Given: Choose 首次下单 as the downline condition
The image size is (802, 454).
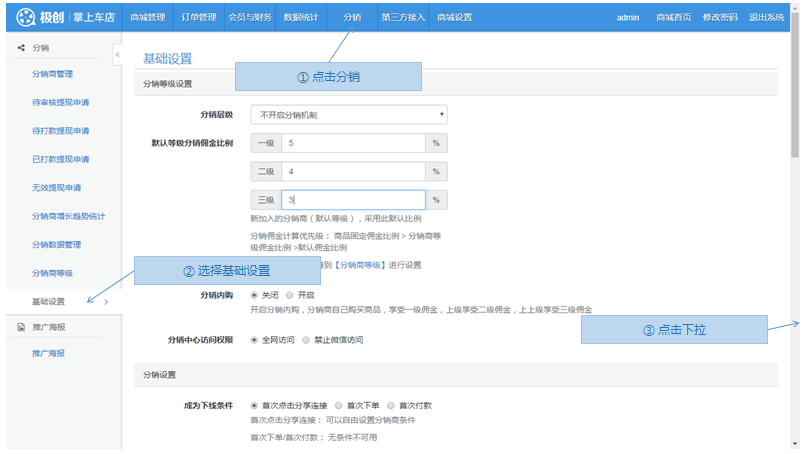Looking at the screenshot, I should point(339,405).
